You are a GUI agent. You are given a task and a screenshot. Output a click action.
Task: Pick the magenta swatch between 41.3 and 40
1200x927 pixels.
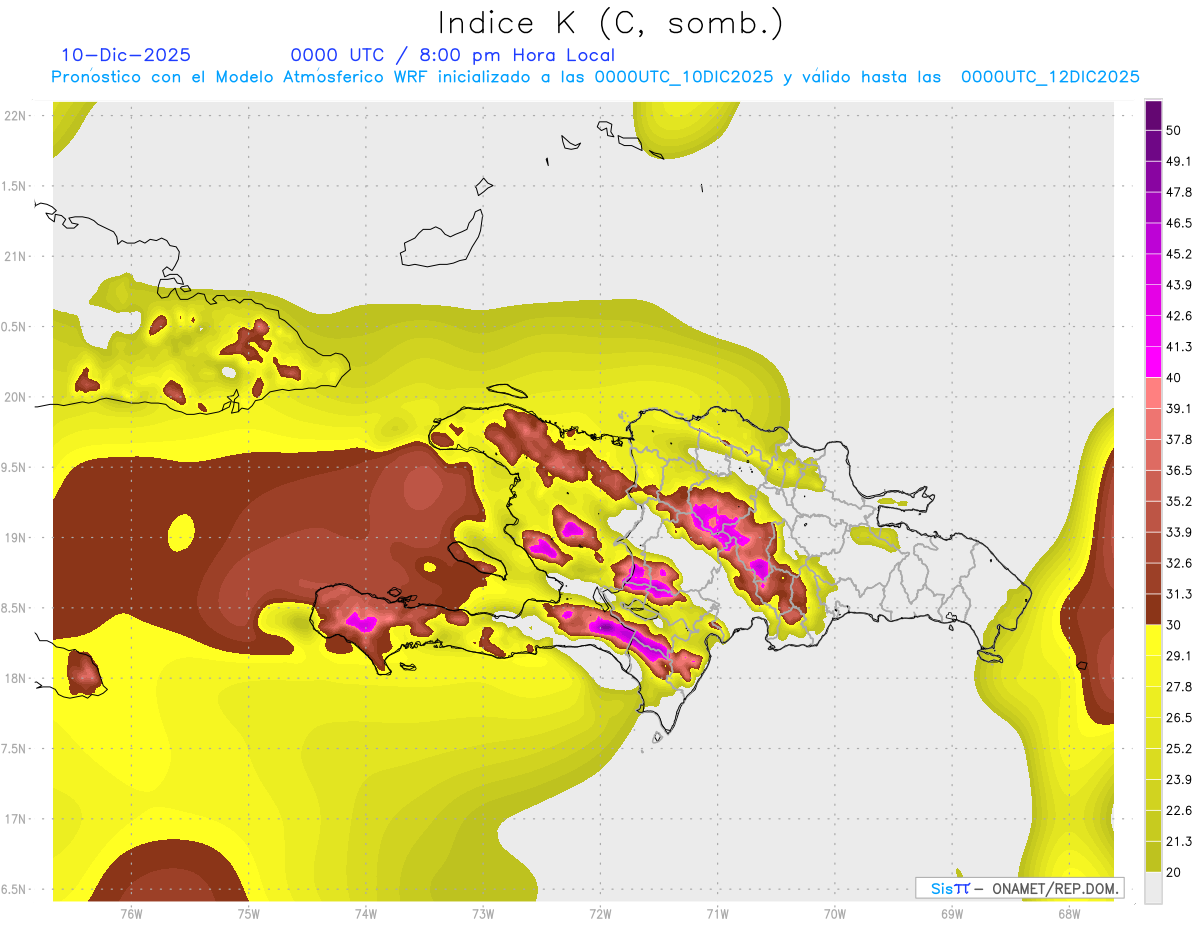coord(1153,362)
